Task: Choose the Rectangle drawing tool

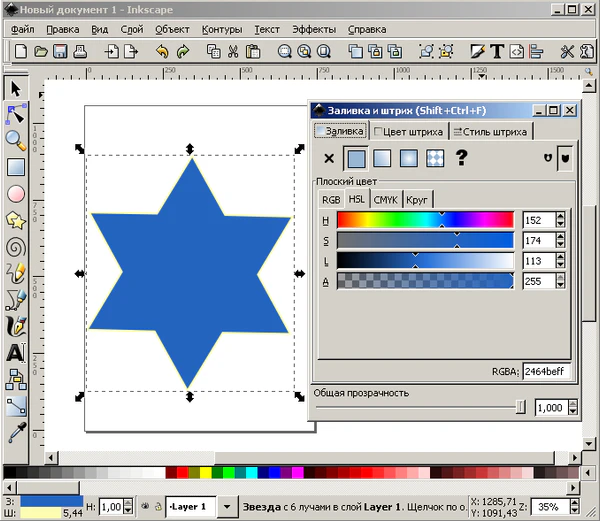Action: pyautogui.click(x=15, y=167)
